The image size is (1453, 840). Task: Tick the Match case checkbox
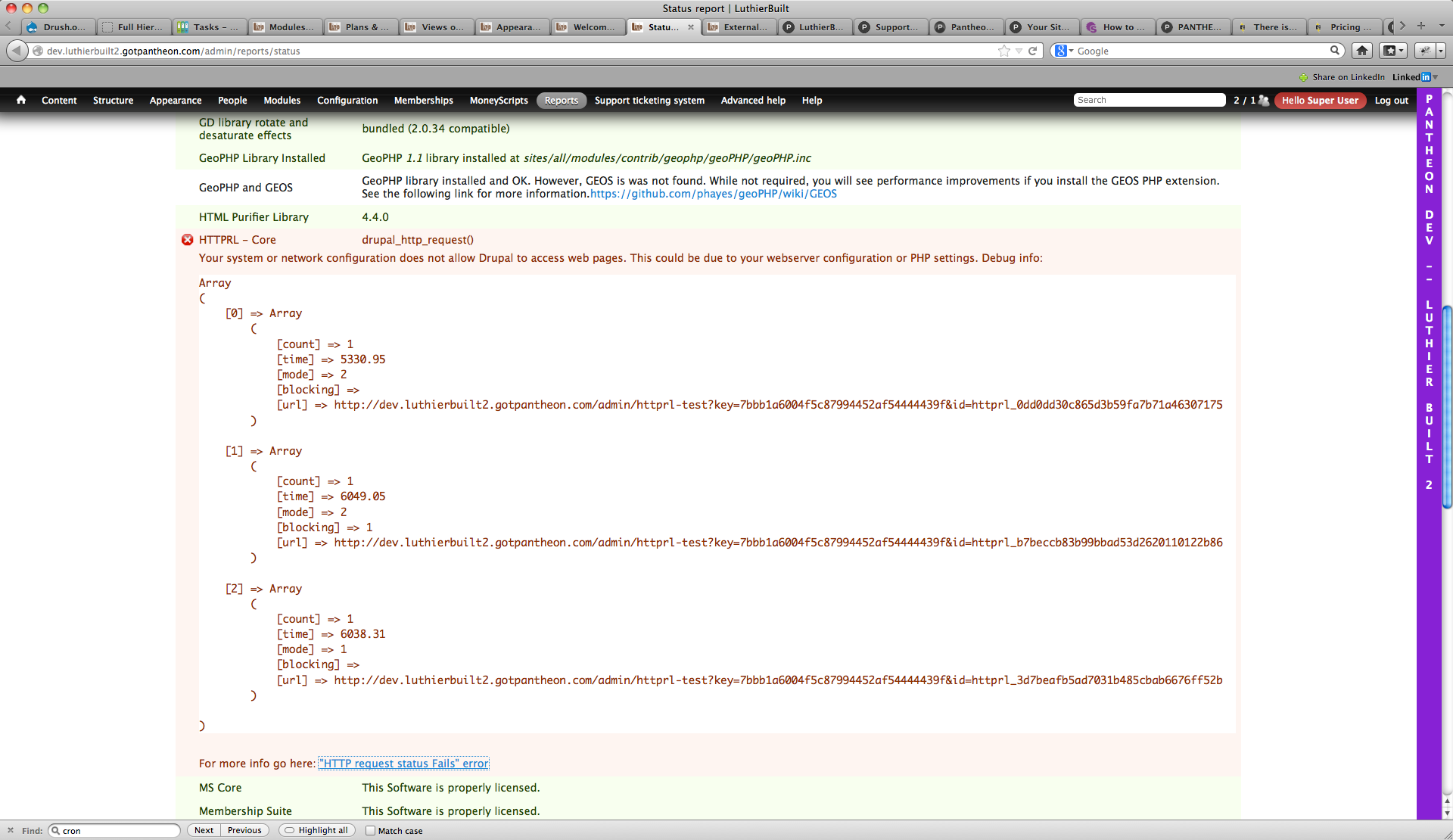coord(371,830)
